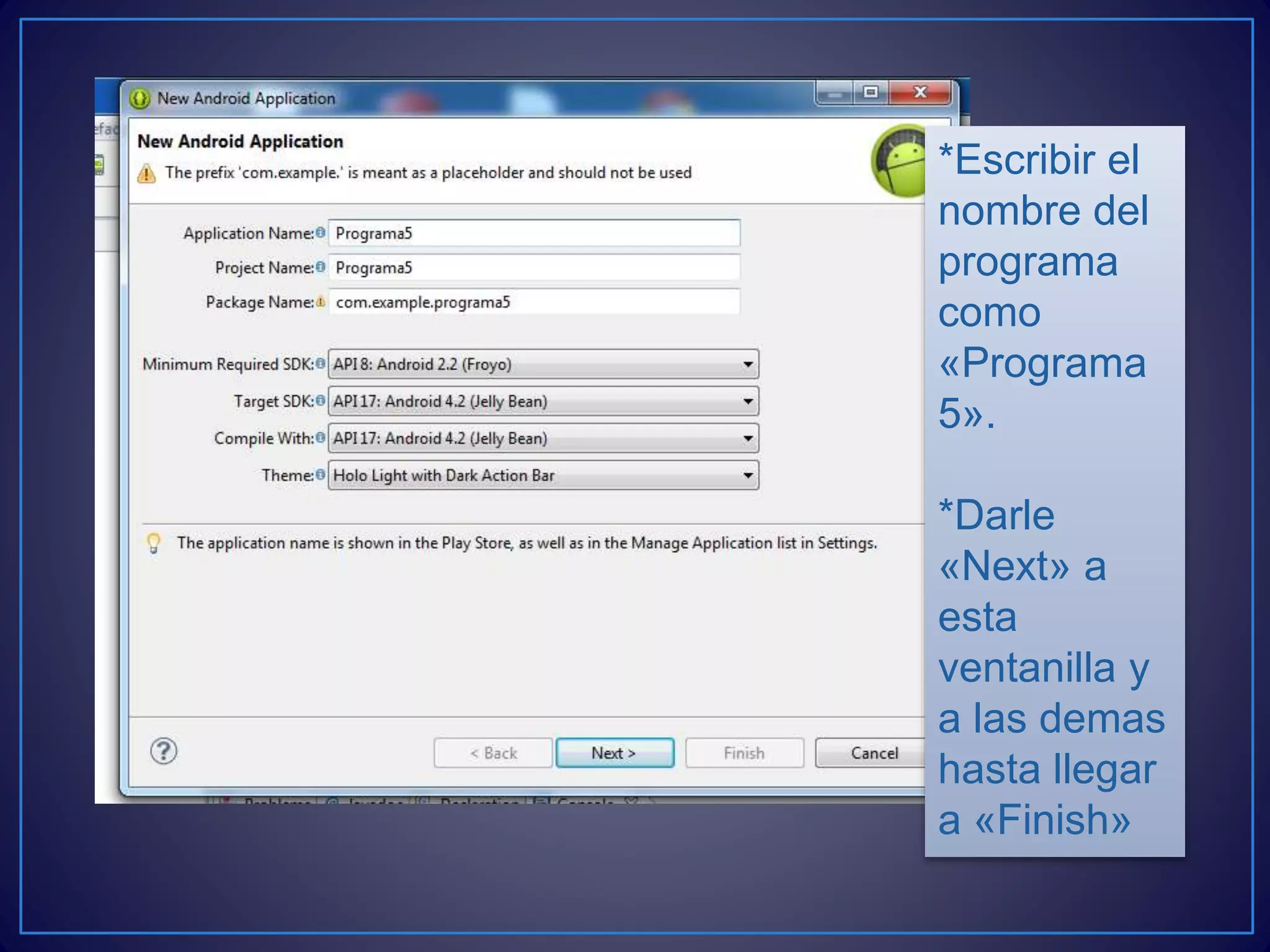This screenshot has width=1270, height=952.
Task: Click the Next > button
Action: coord(615,753)
